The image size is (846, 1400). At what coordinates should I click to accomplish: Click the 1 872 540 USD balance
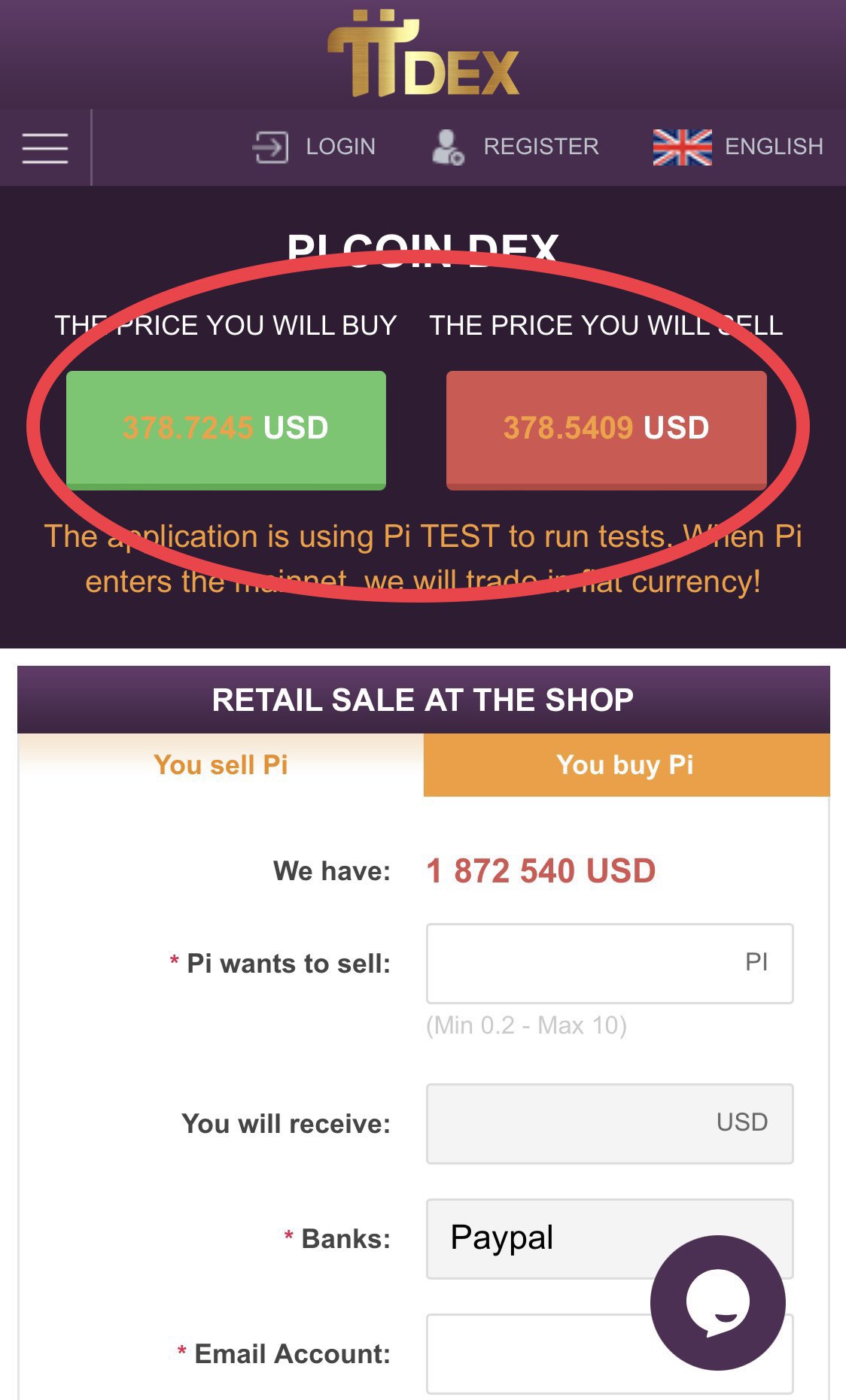[x=540, y=871]
